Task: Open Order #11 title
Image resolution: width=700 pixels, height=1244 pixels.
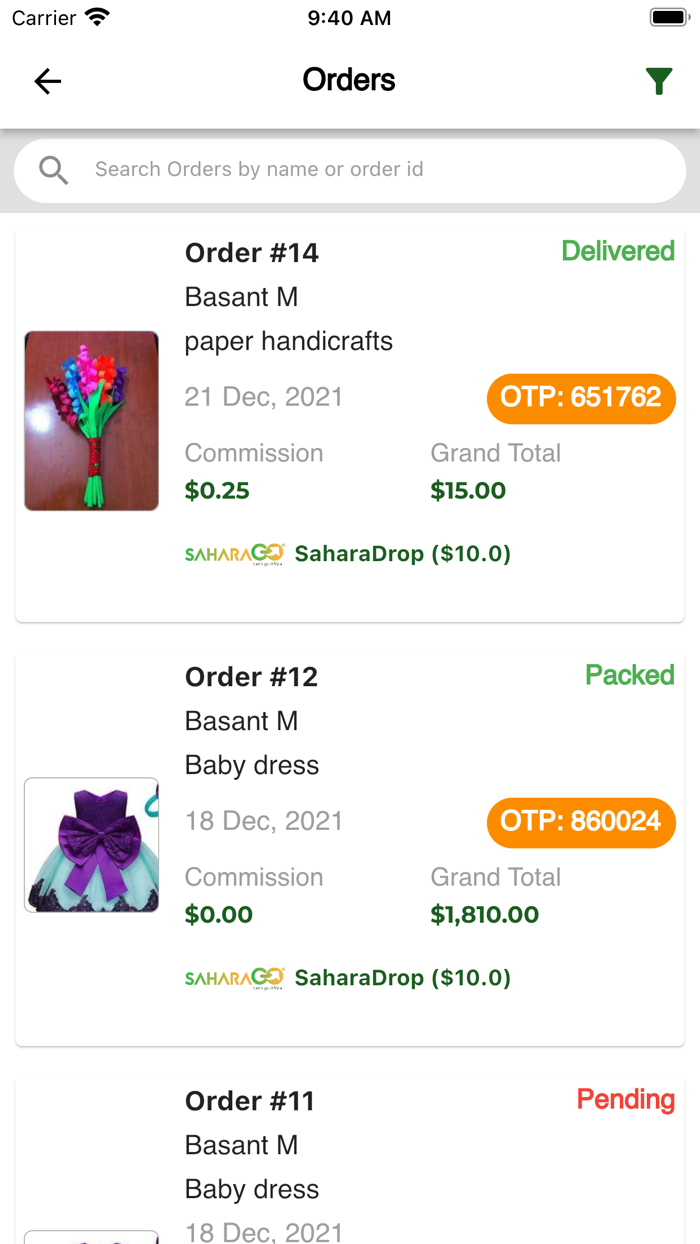Action: click(x=250, y=1101)
